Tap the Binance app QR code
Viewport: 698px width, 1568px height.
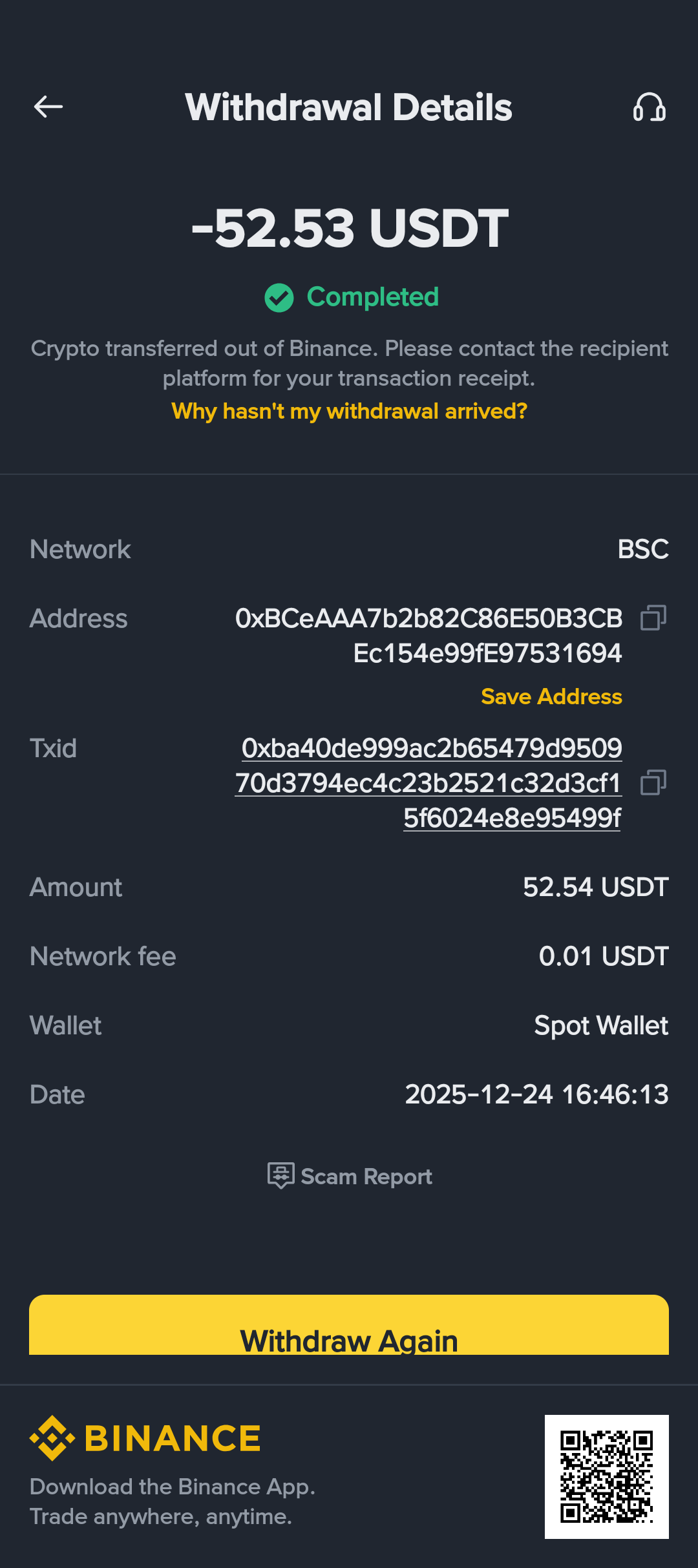[606, 1476]
